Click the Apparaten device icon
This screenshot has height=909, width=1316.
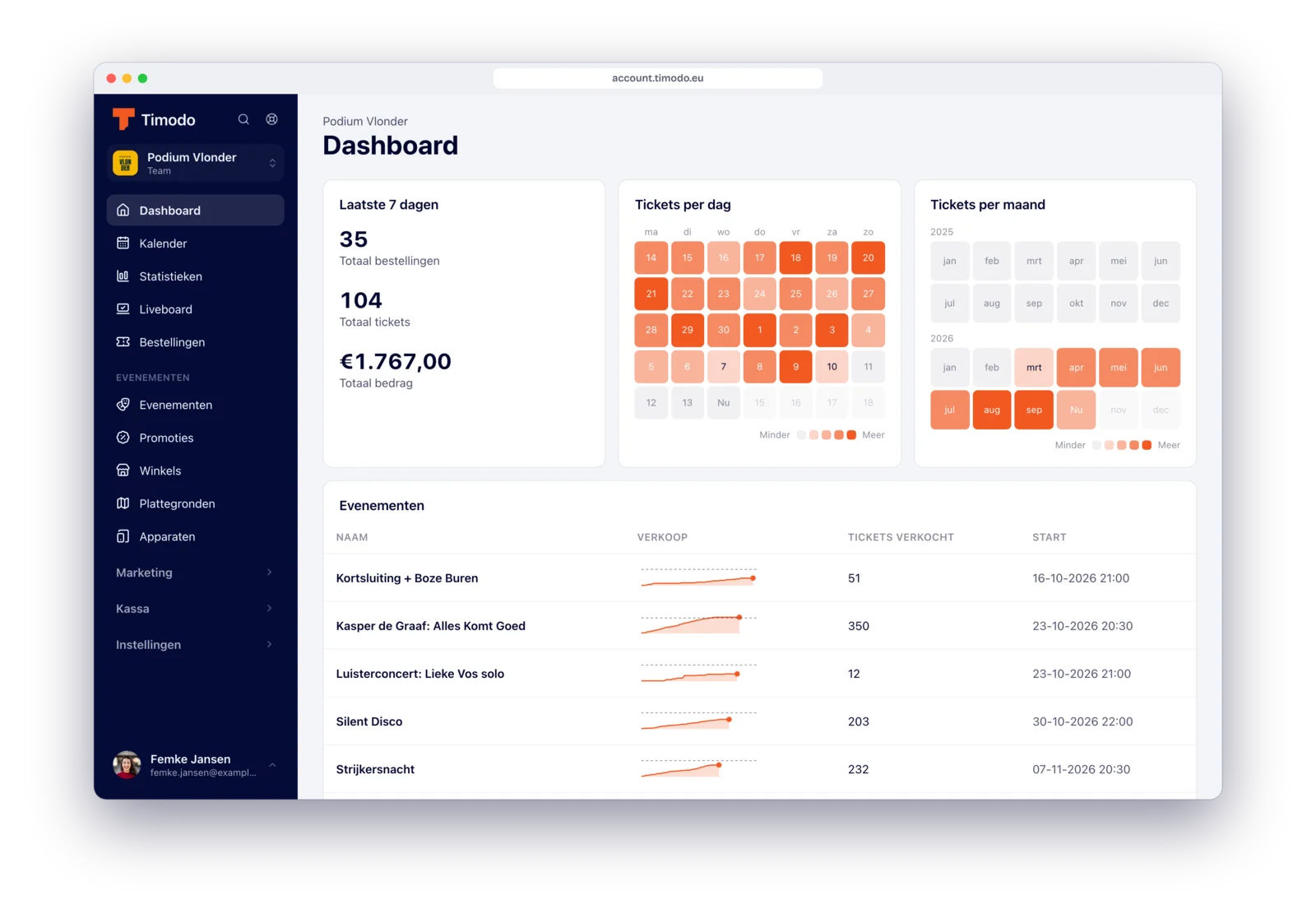tap(123, 536)
